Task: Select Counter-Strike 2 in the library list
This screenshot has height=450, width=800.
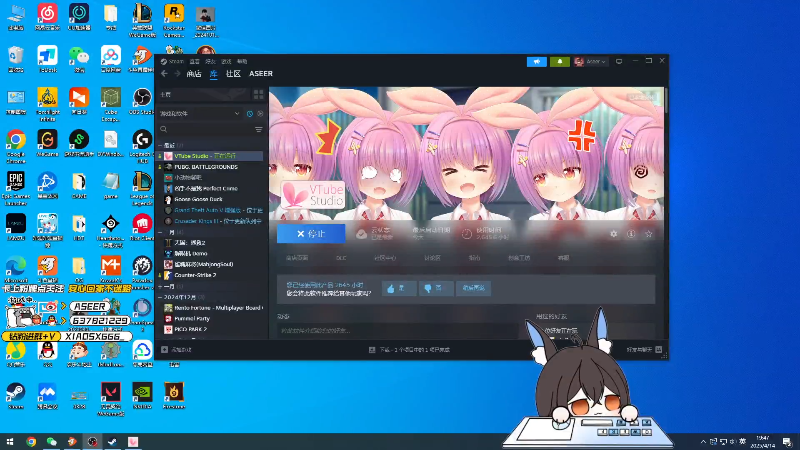Action: point(210,275)
